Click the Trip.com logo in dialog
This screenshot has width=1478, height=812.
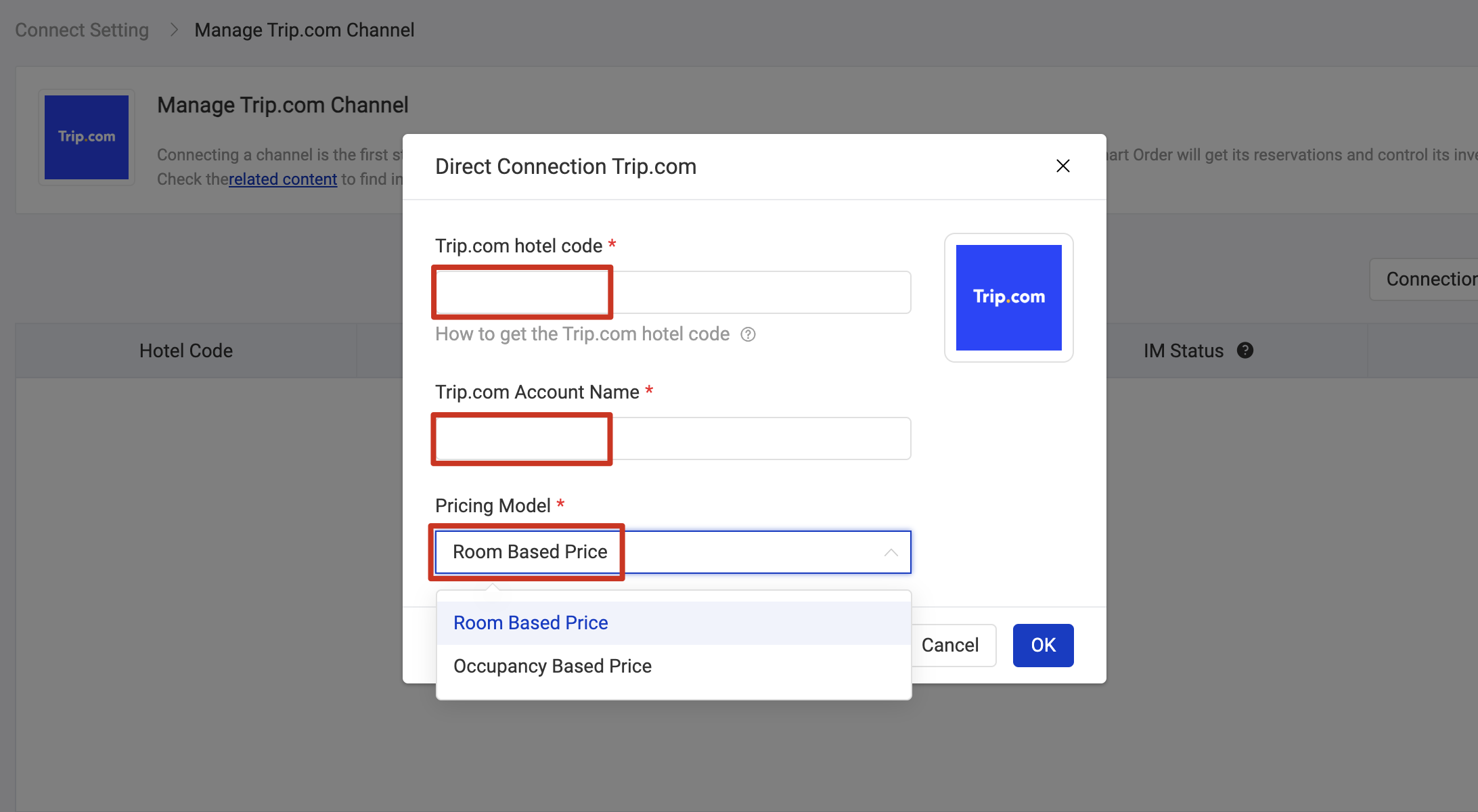tap(1008, 298)
